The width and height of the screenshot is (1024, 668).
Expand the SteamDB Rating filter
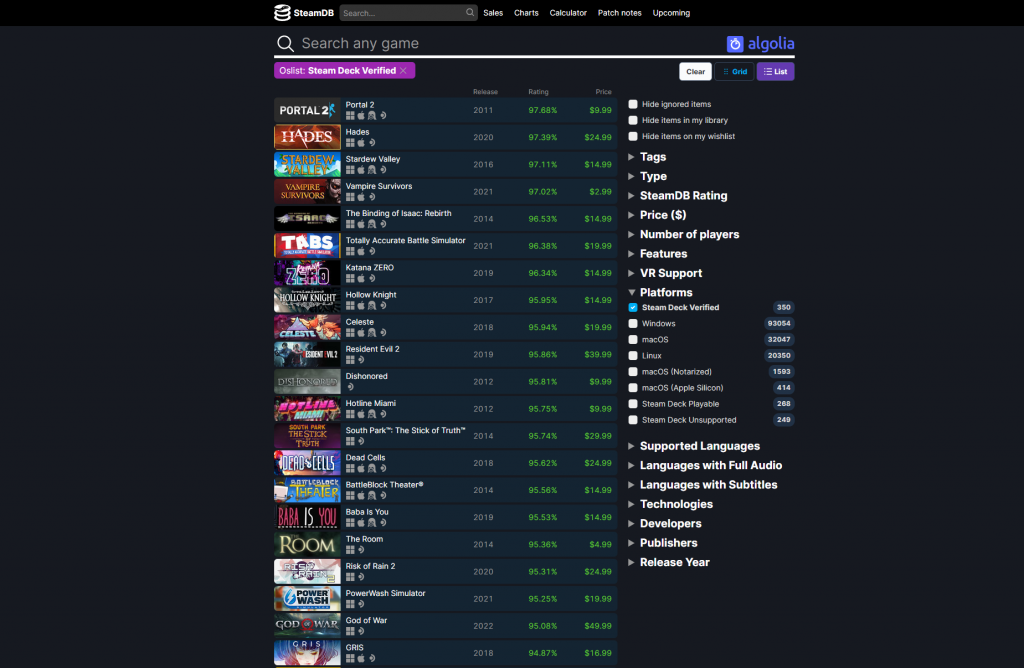click(x=678, y=196)
